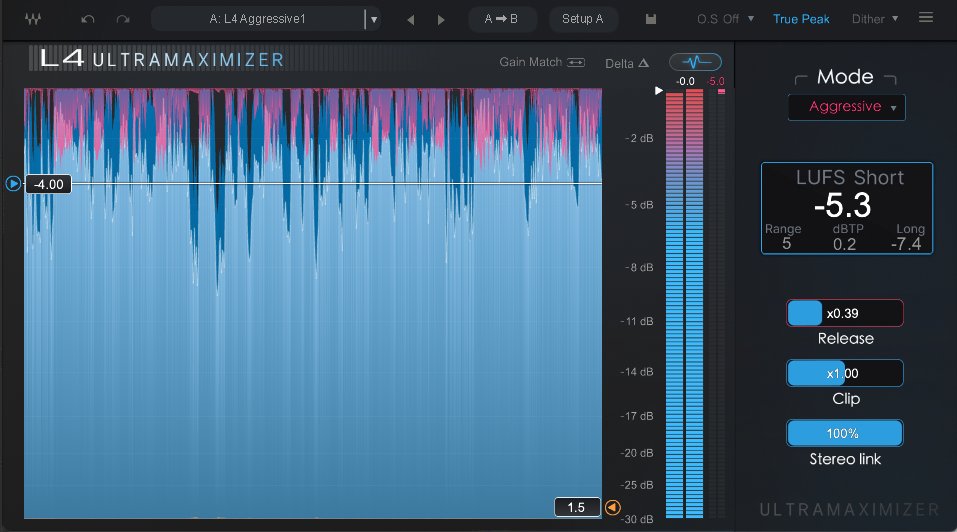Load the previous preset arrow
Image resolution: width=957 pixels, height=532 pixels.
[411, 20]
